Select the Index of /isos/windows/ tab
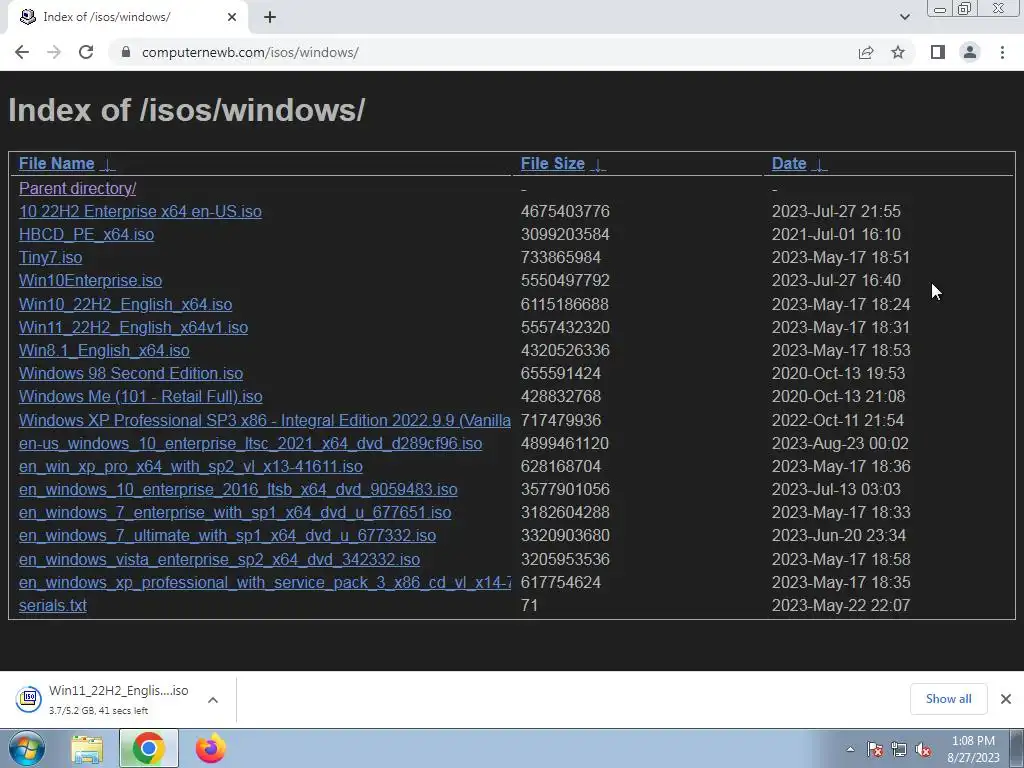 pyautogui.click(x=128, y=17)
